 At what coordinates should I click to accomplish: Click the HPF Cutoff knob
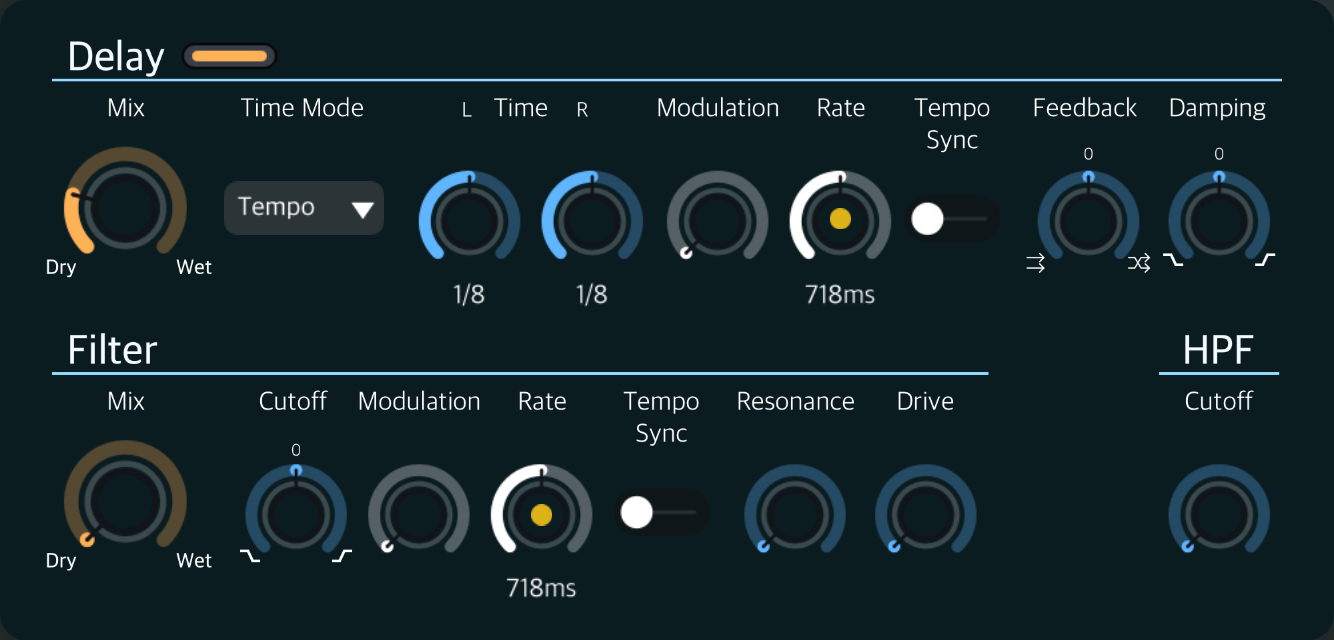pos(1218,514)
